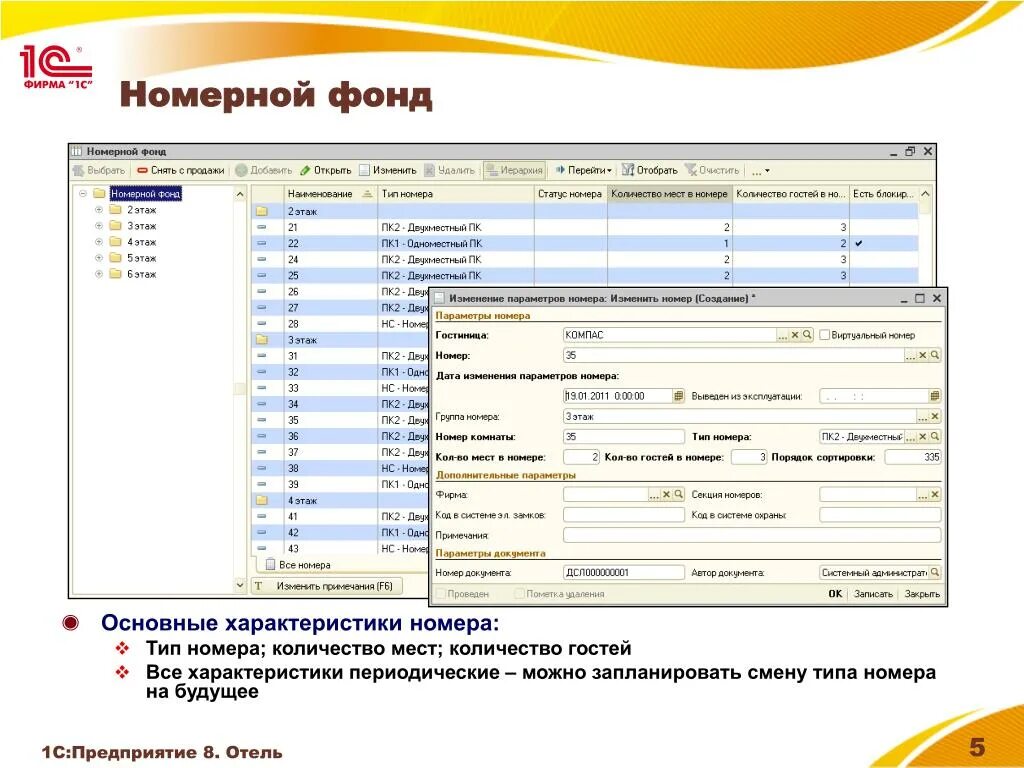Click Кол-во гостей в номере field
This screenshot has height=768, width=1024.
[x=749, y=457]
